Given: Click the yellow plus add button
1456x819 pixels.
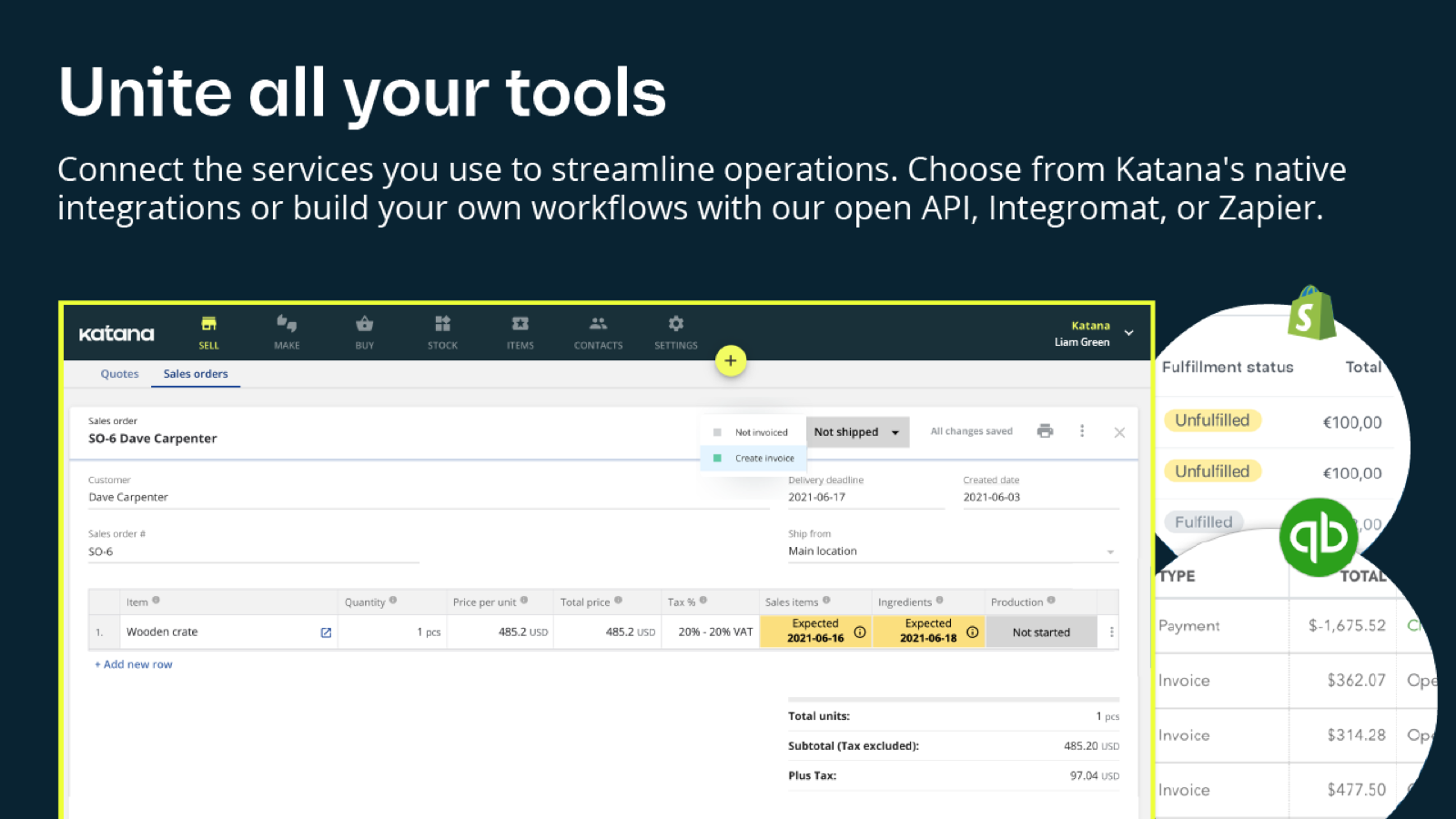Looking at the screenshot, I should (x=730, y=360).
